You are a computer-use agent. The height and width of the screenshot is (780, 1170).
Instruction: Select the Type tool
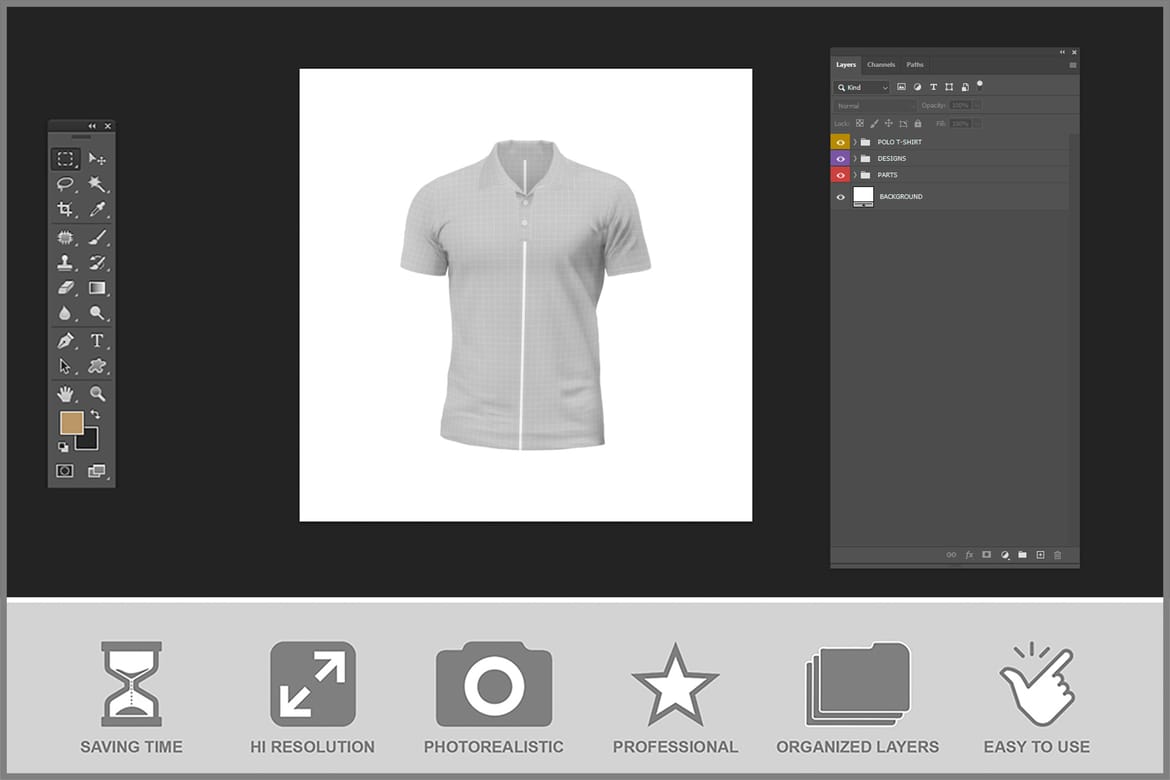(97, 341)
